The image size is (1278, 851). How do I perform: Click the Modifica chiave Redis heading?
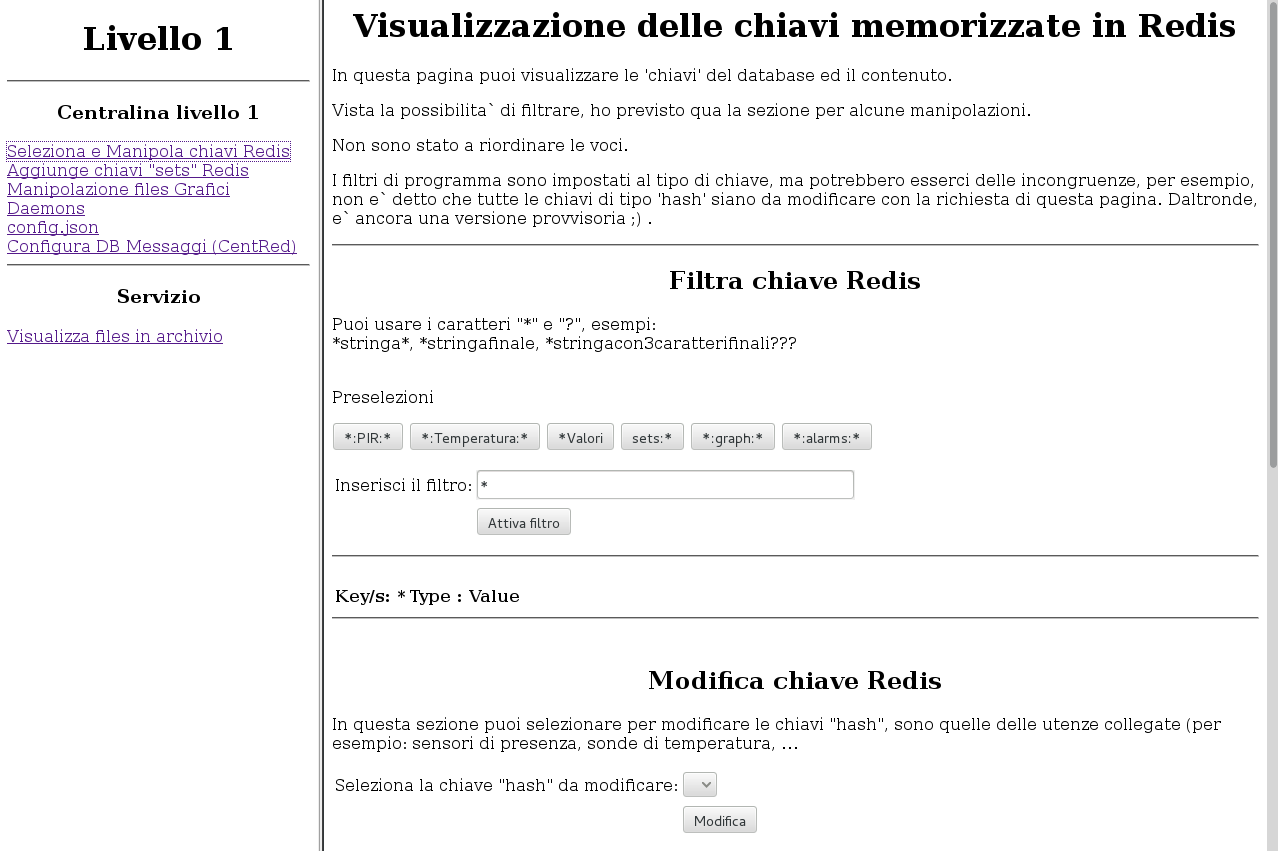coord(795,681)
